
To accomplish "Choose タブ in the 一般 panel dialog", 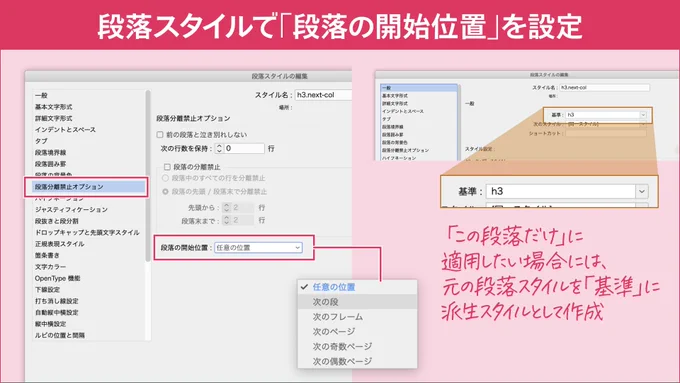I will (386, 119).
